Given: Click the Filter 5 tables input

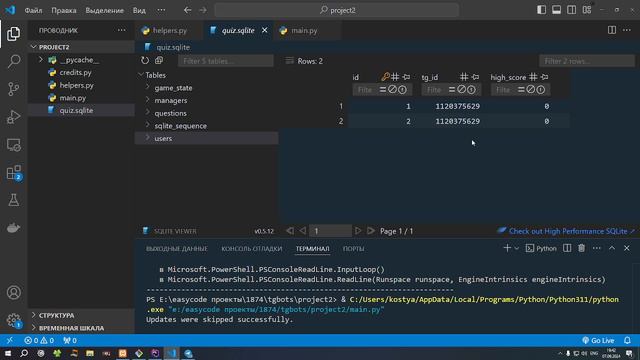Looking at the screenshot, I should click(x=226, y=61).
